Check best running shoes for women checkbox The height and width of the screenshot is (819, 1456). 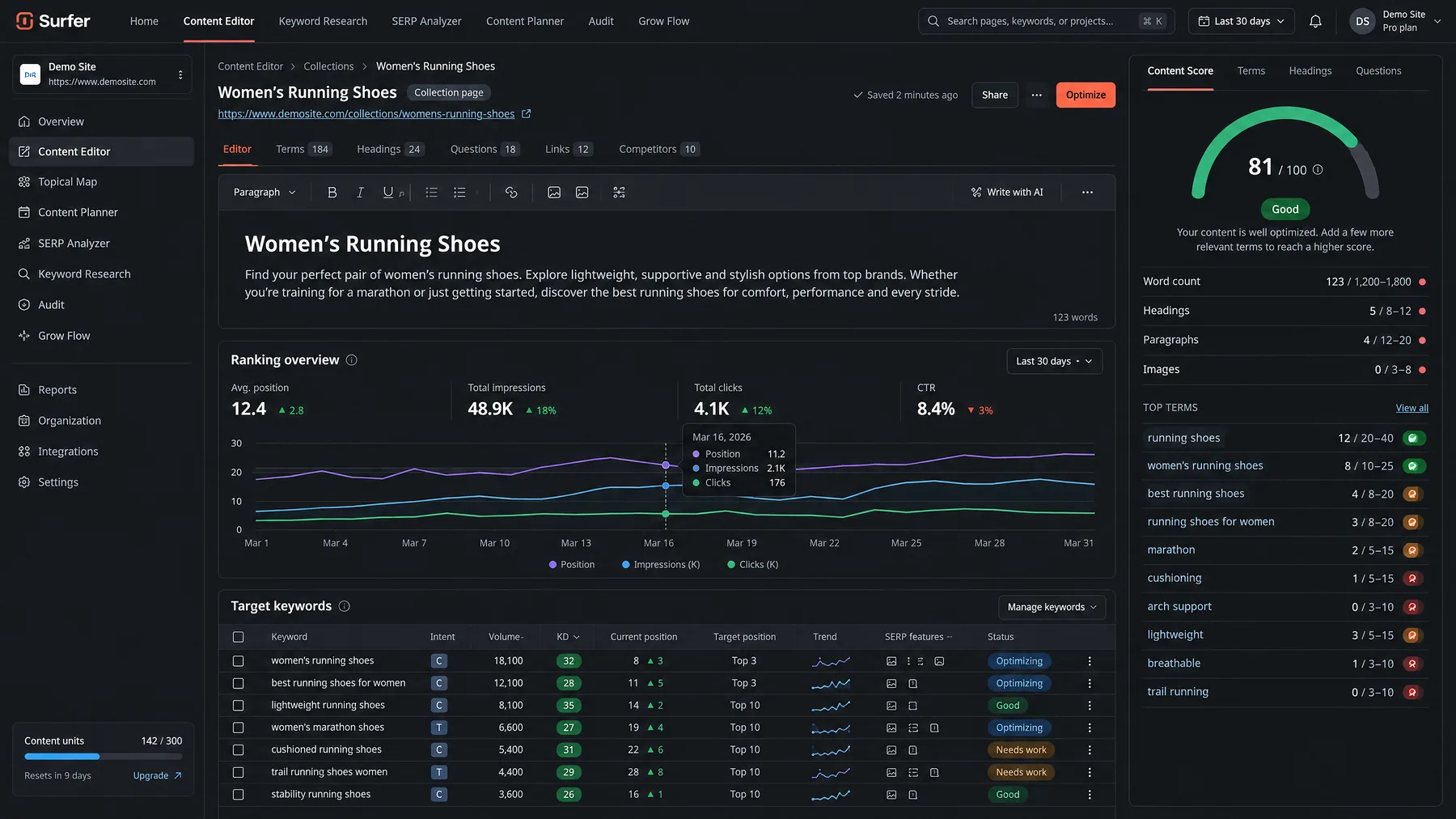click(238, 683)
